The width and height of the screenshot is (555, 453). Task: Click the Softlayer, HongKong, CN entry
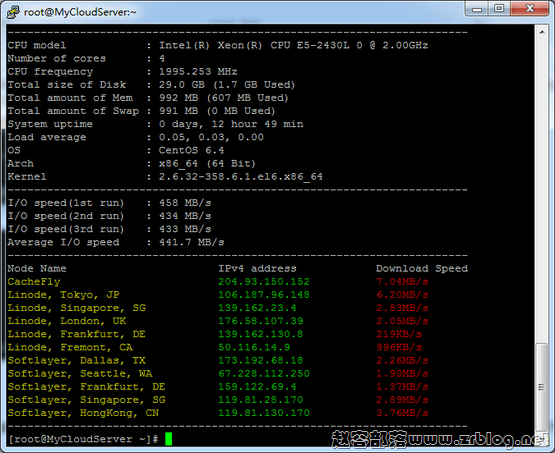tap(83, 413)
